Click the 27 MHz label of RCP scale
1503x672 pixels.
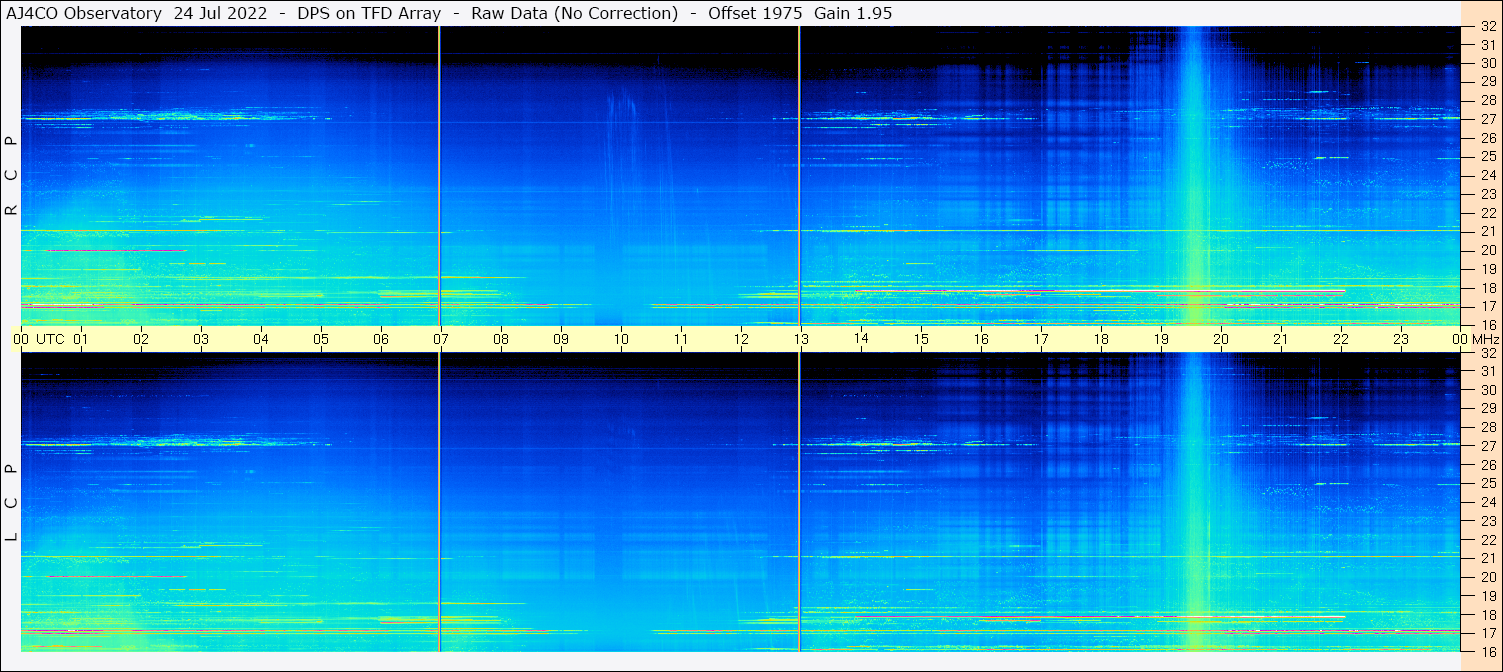click(1488, 119)
